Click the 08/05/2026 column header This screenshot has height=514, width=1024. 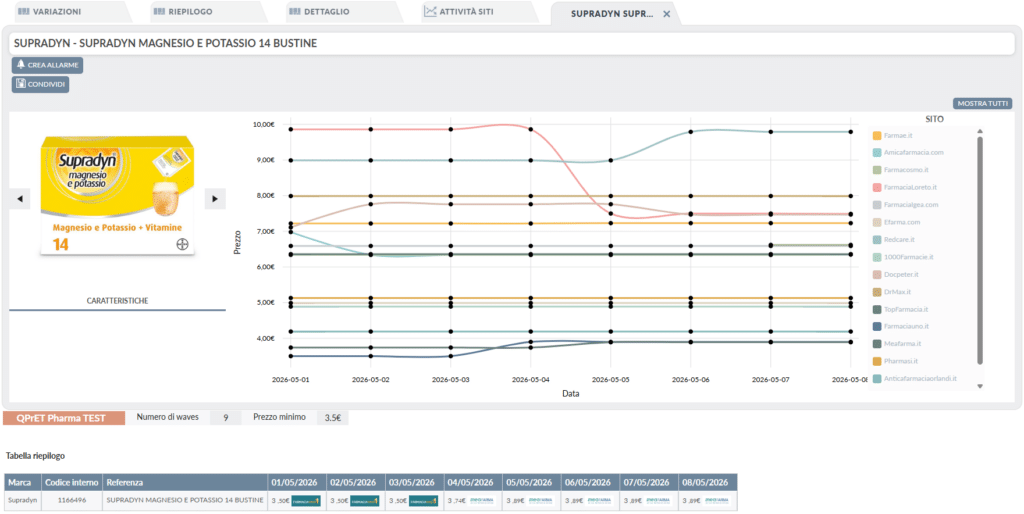point(707,483)
